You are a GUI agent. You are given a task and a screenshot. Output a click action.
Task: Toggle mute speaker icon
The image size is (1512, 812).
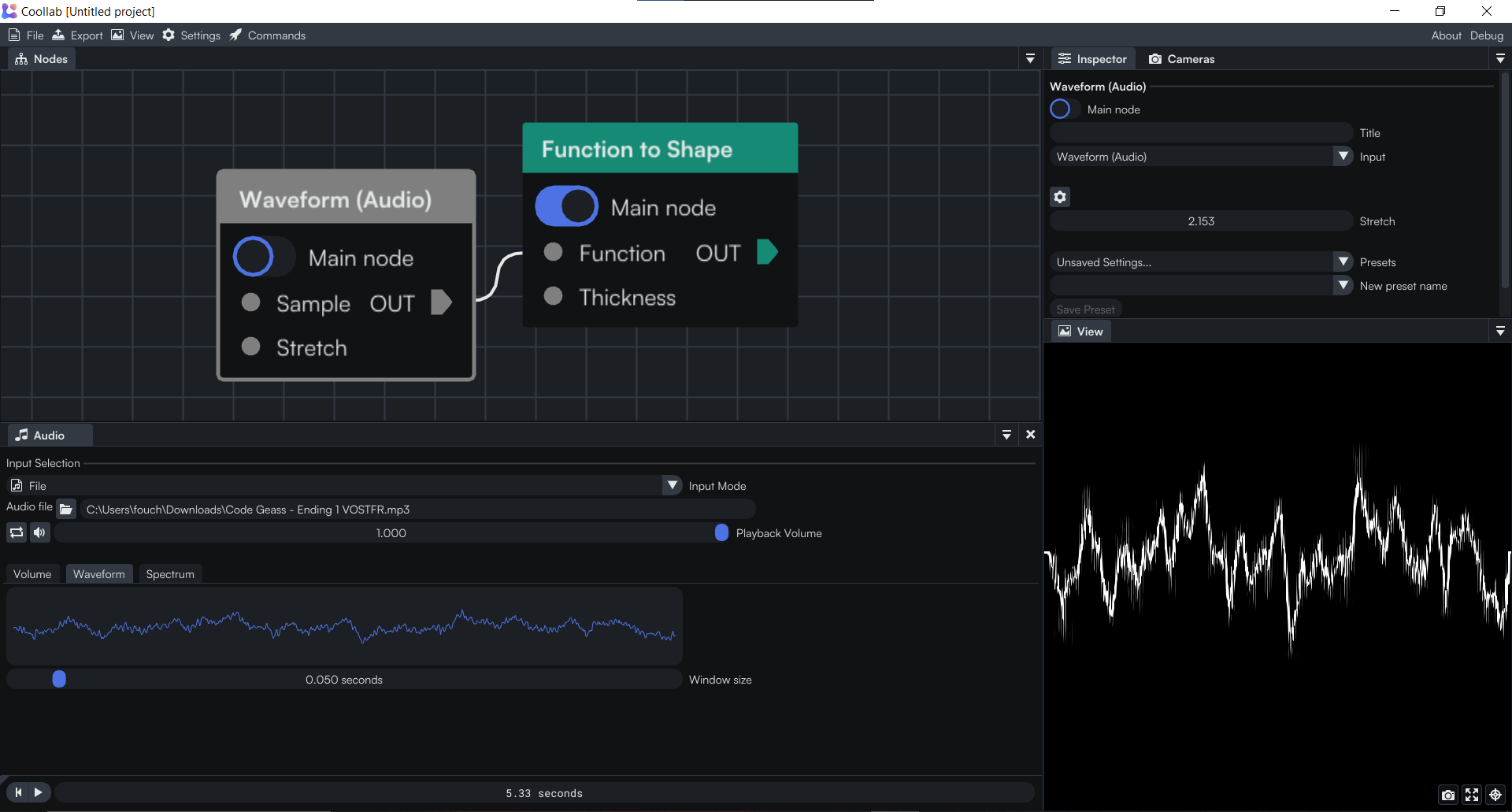click(39, 533)
